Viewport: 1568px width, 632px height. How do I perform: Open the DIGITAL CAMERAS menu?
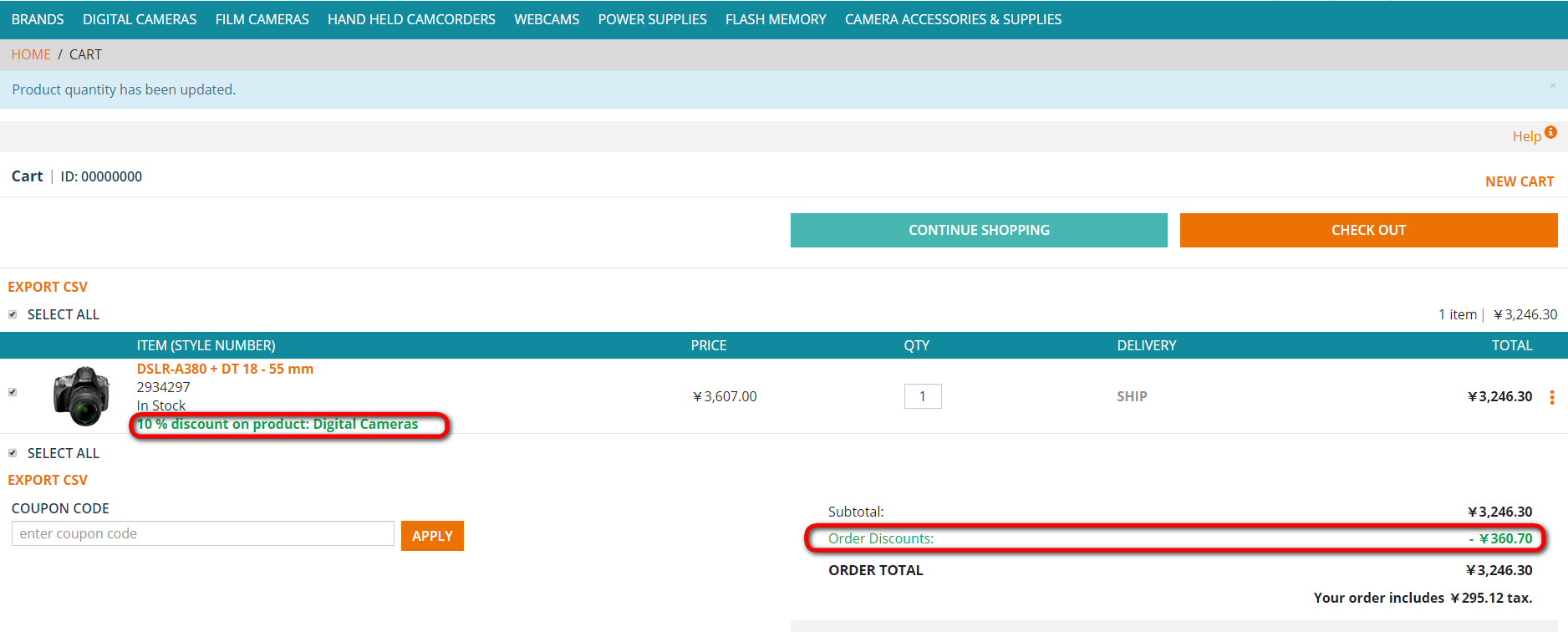(x=140, y=19)
